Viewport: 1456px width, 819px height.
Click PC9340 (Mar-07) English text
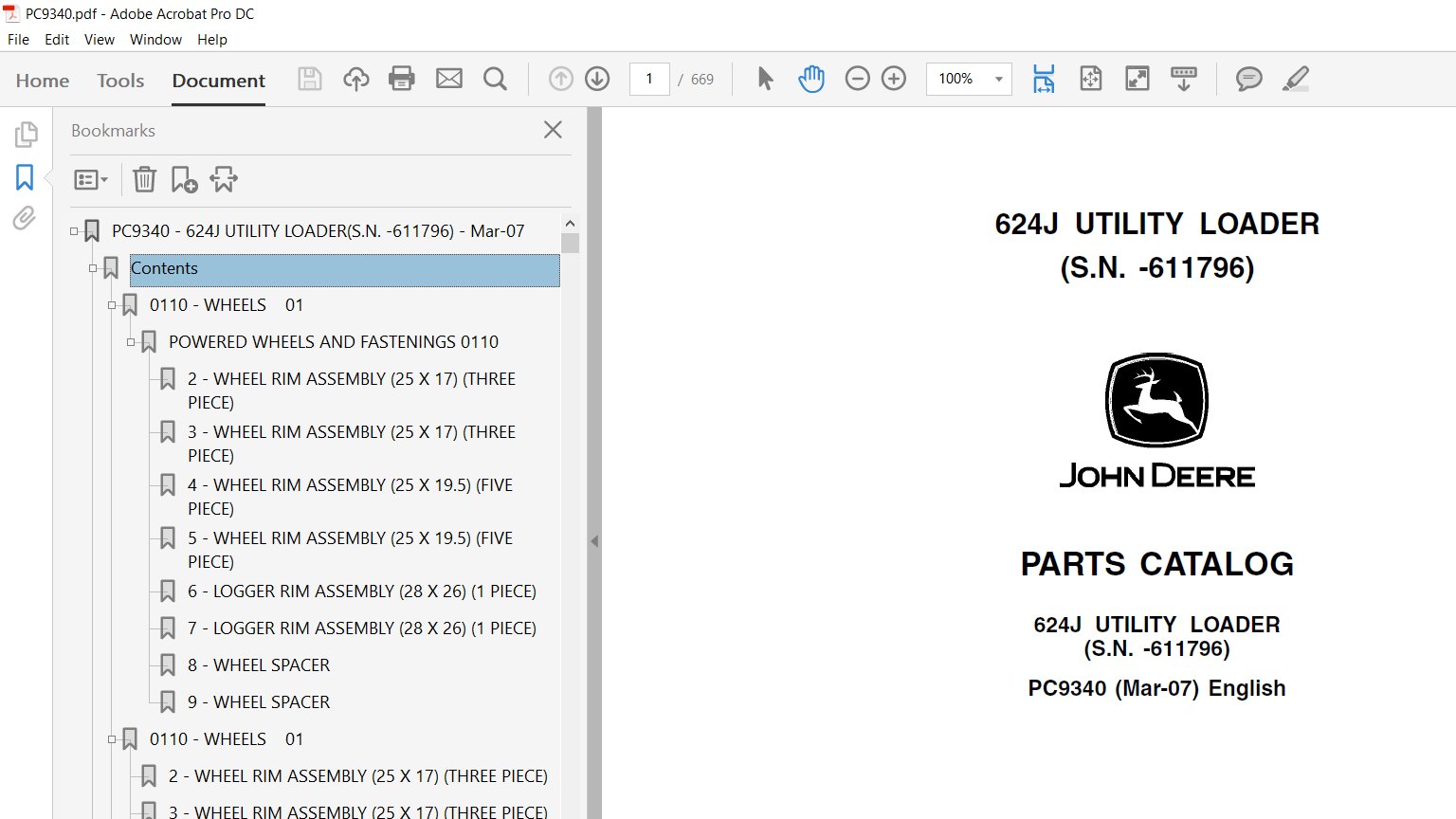point(1156,688)
